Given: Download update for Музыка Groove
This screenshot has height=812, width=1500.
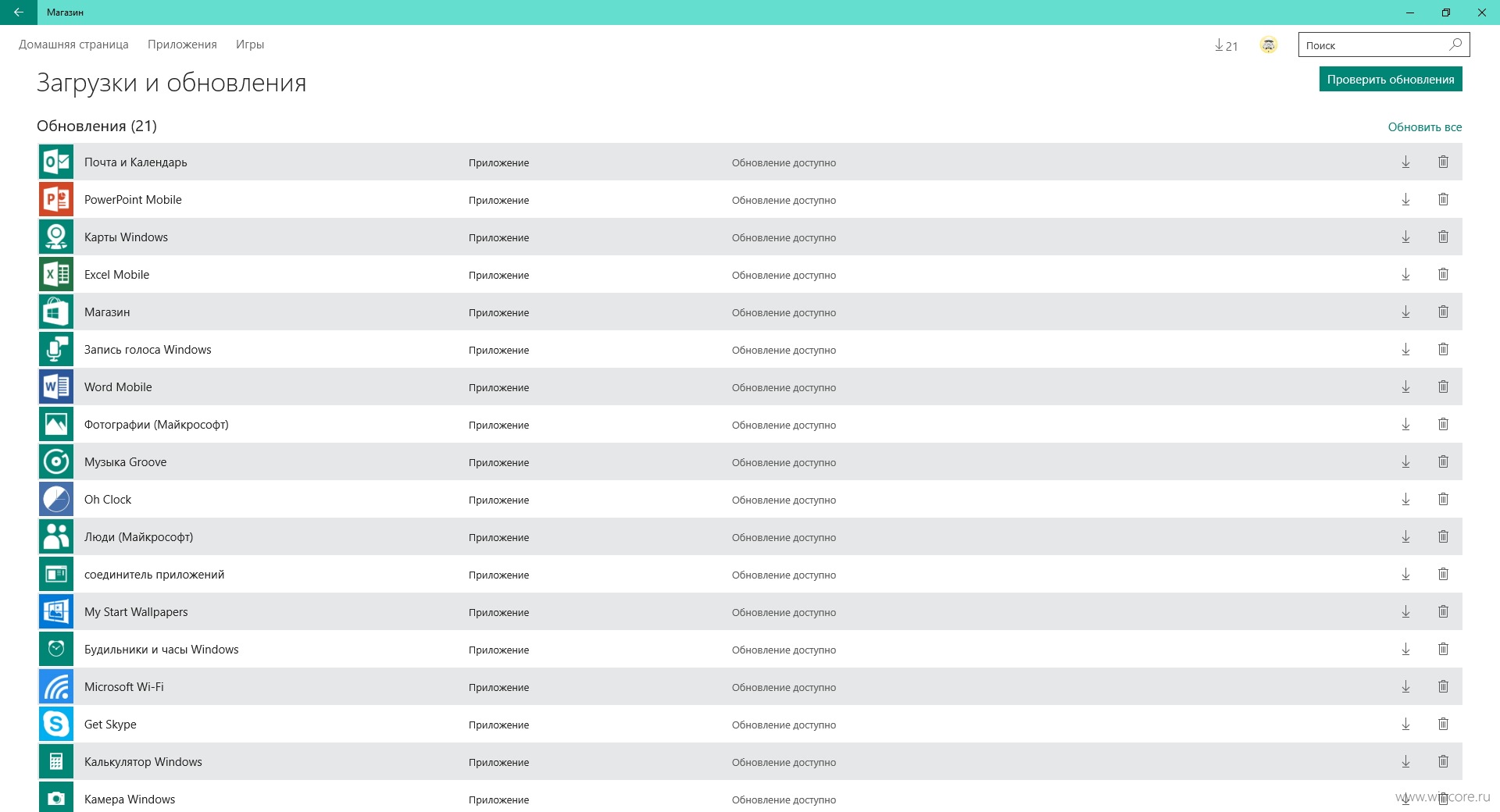Looking at the screenshot, I should pos(1405,461).
